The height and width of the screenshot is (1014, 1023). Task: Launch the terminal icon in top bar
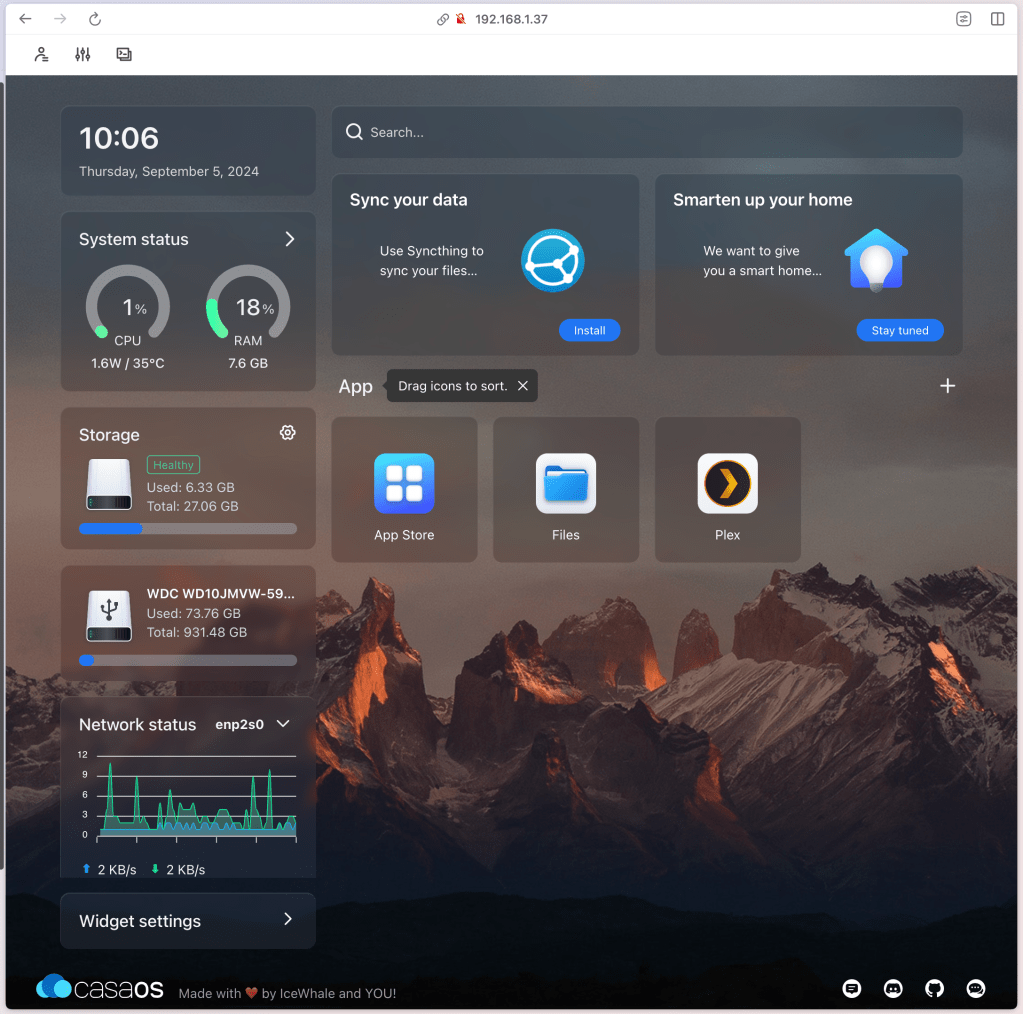pos(124,54)
